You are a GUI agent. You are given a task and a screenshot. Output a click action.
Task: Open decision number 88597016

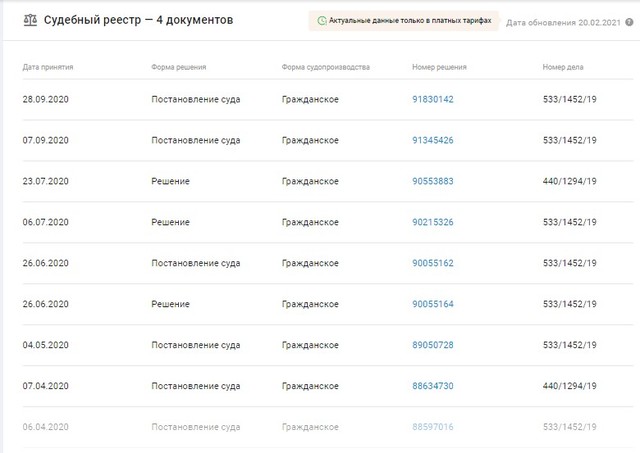pyautogui.click(x=433, y=427)
